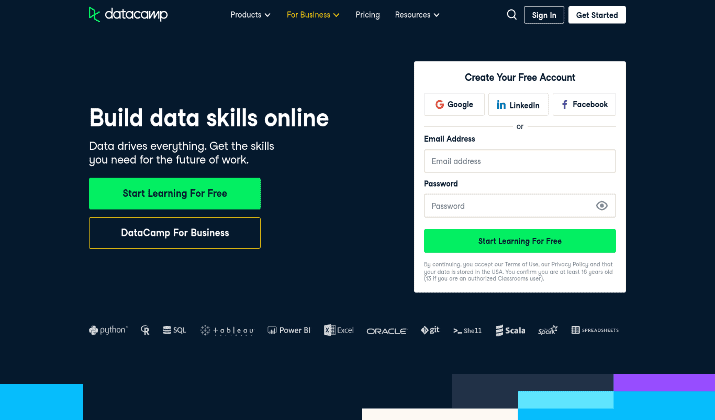Click Start Learning For Free in signup form
Screen dimensions: 715x420
pos(520,241)
